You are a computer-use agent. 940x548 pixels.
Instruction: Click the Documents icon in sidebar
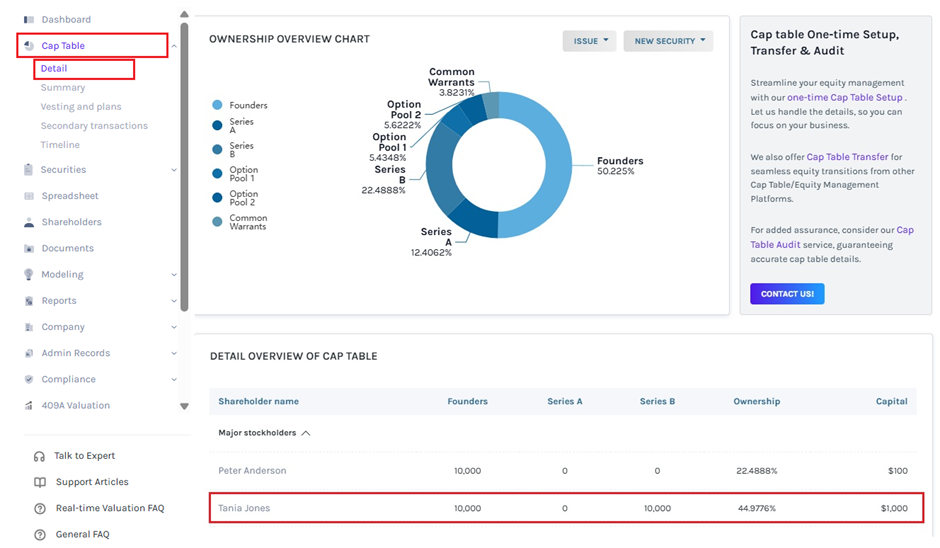28,248
